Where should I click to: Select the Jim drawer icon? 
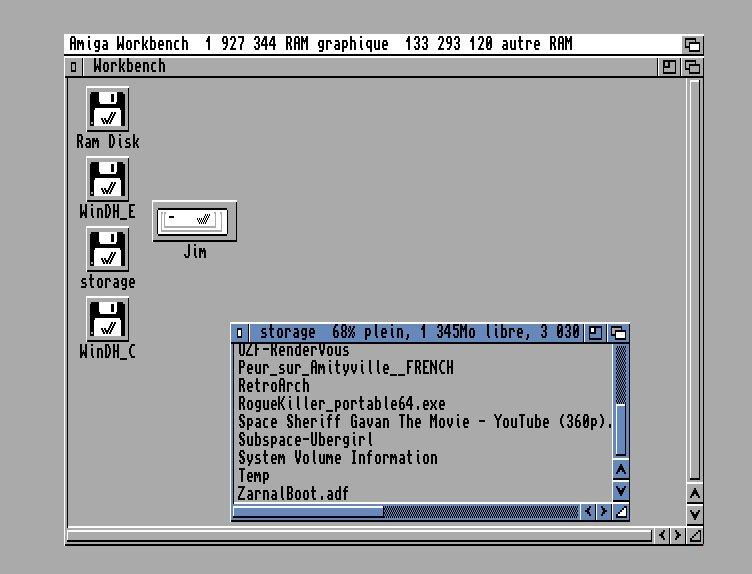click(194, 221)
